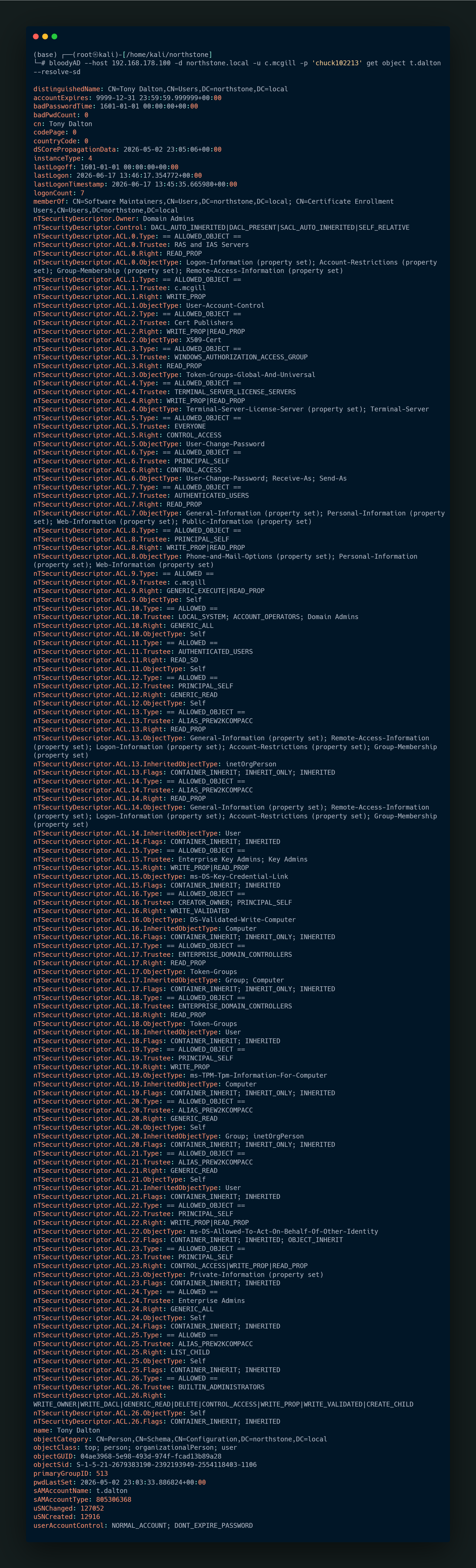The width and height of the screenshot is (476, 1568).
Task: Click the 'ms-DS-Key-Credential-Link' object type
Action: point(239,876)
